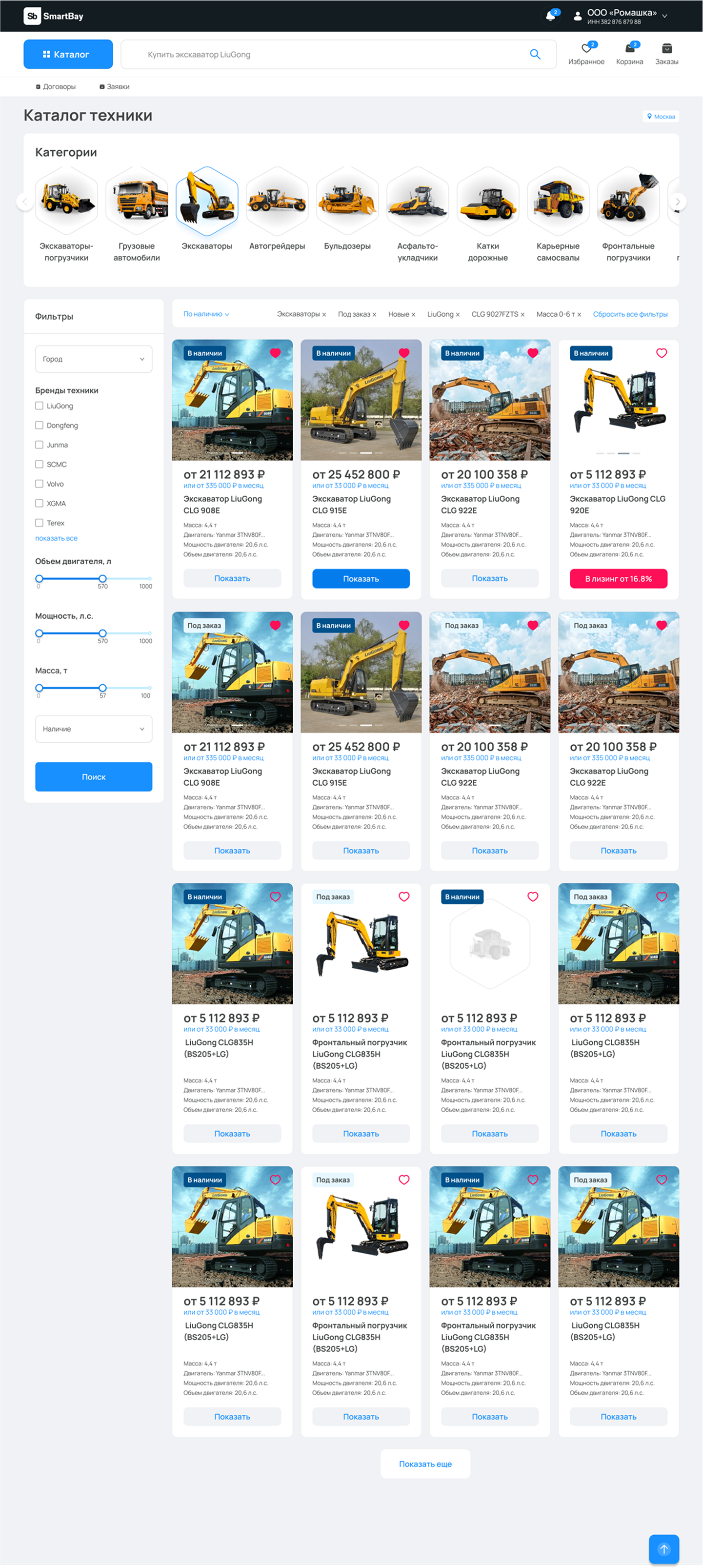Select the Карьерные самосвалы category icon
The image size is (703, 1568).
pyautogui.click(x=558, y=201)
